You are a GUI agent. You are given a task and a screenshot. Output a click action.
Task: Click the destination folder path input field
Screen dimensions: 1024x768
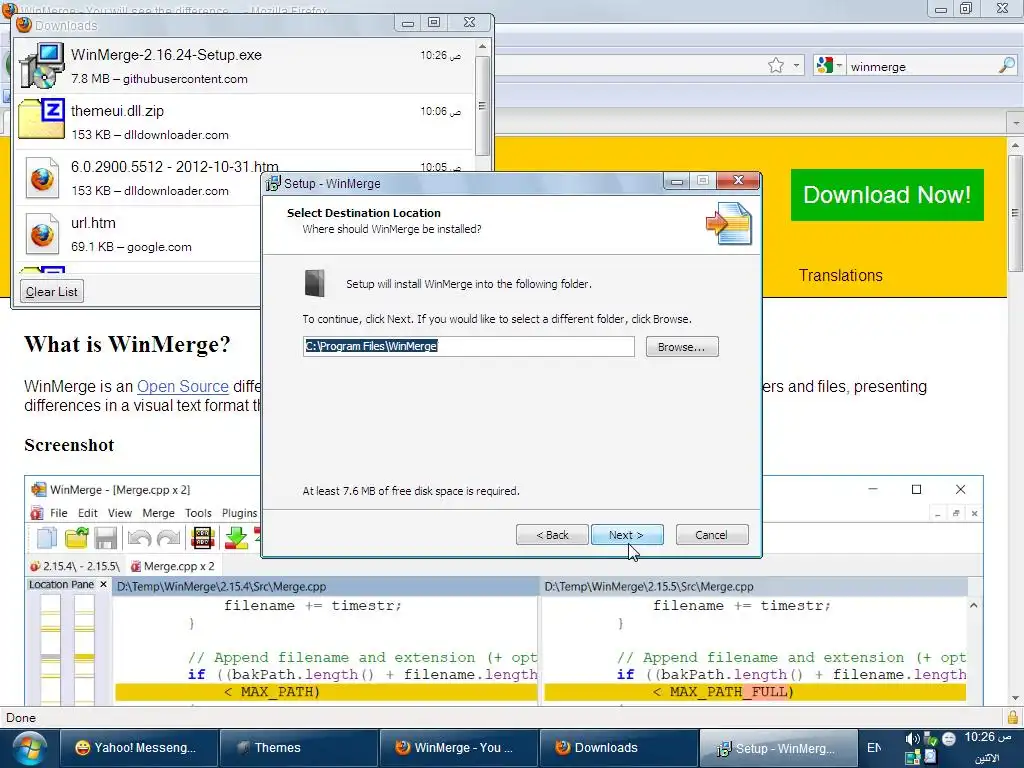tap(468, 346)
